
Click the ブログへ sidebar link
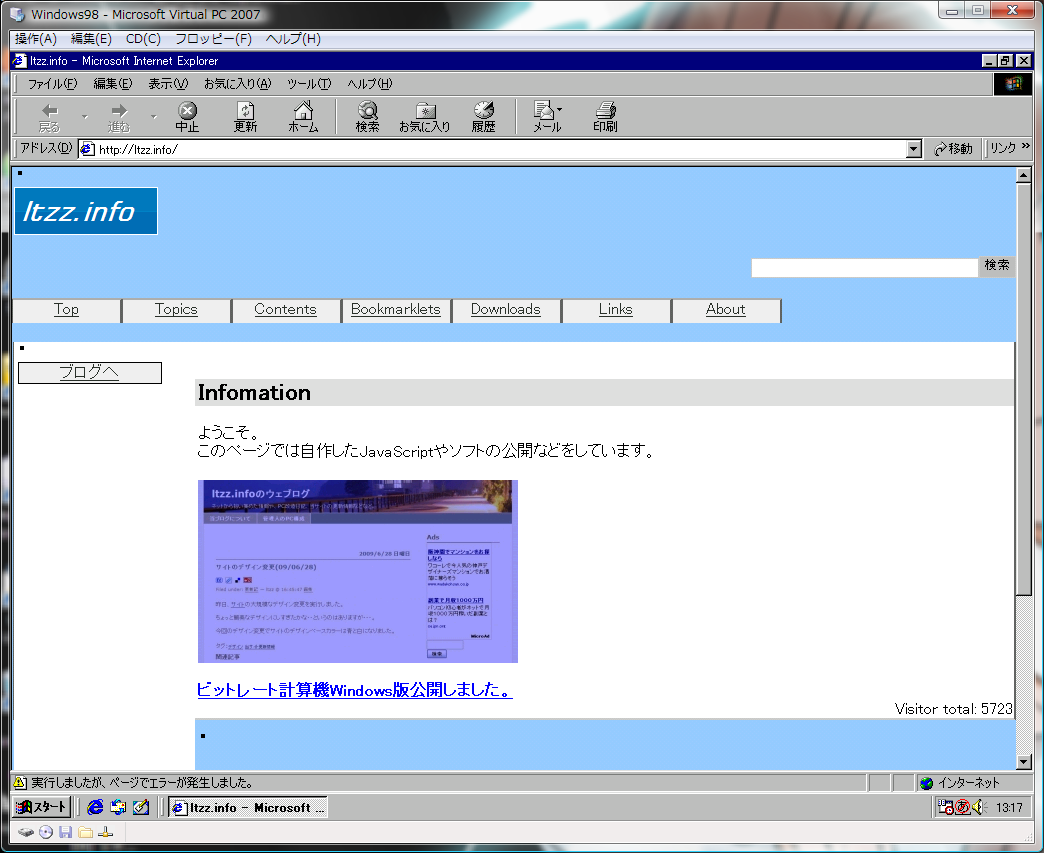coord(89,372)
